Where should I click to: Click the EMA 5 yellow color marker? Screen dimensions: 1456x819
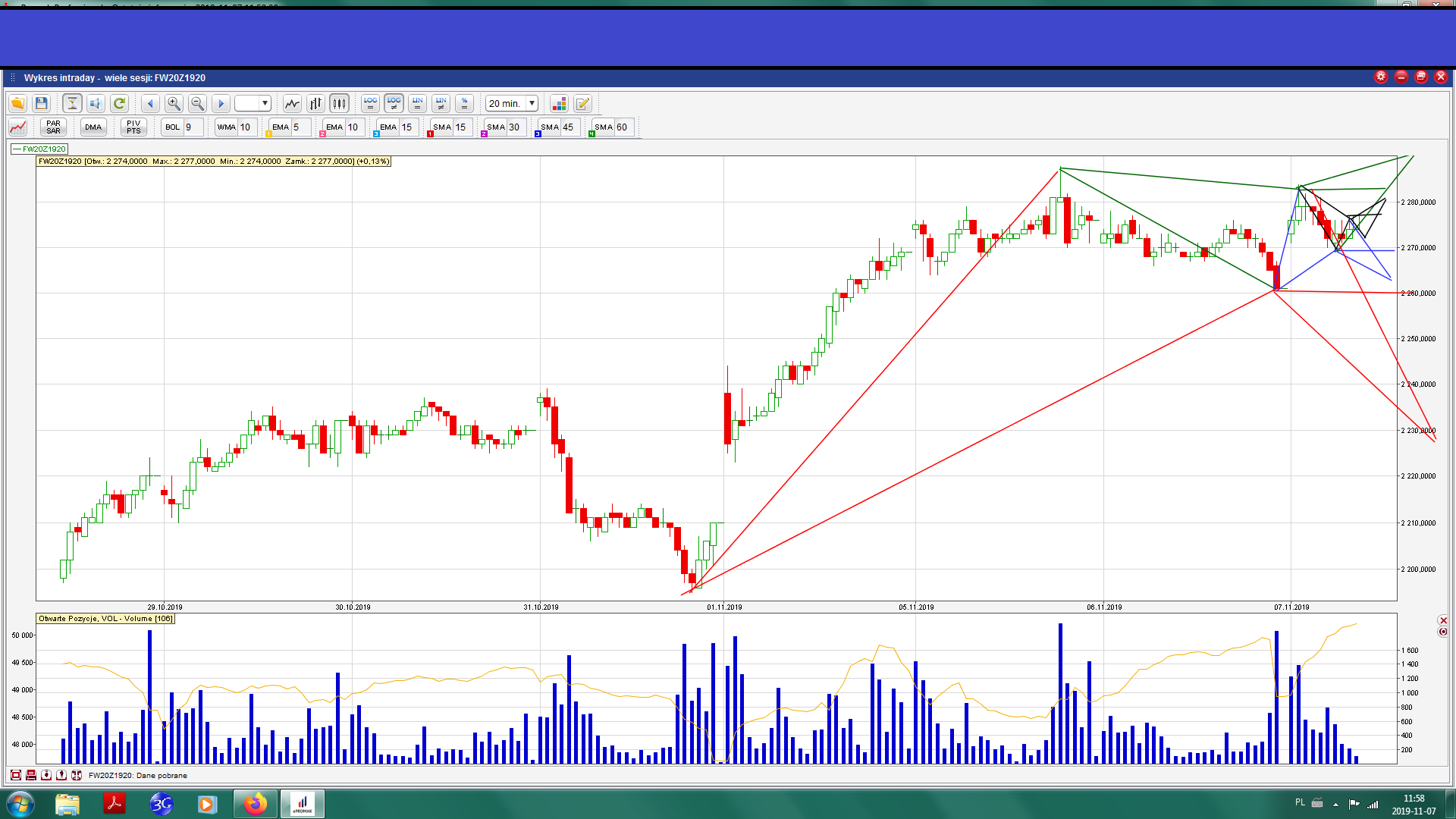[269, 134]
